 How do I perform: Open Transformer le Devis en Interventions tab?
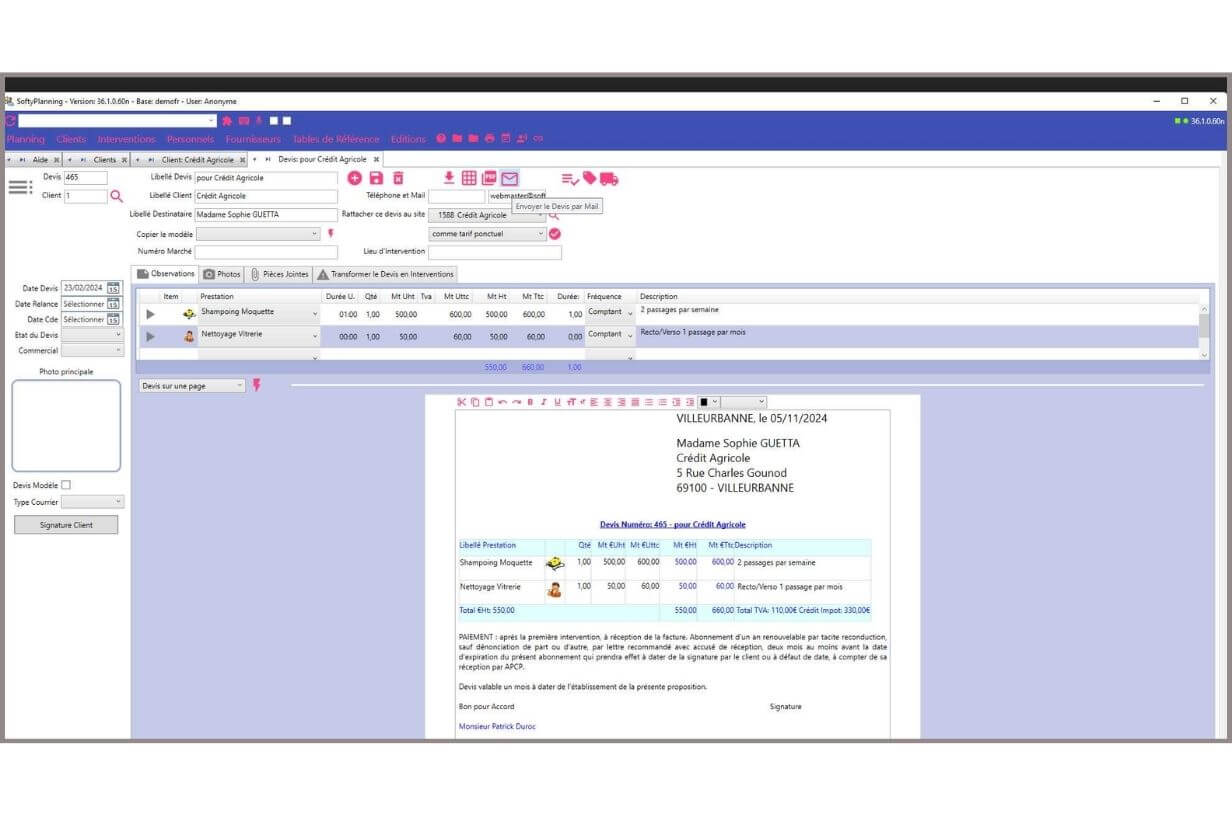pyautogui.click(x=385, y=274)
